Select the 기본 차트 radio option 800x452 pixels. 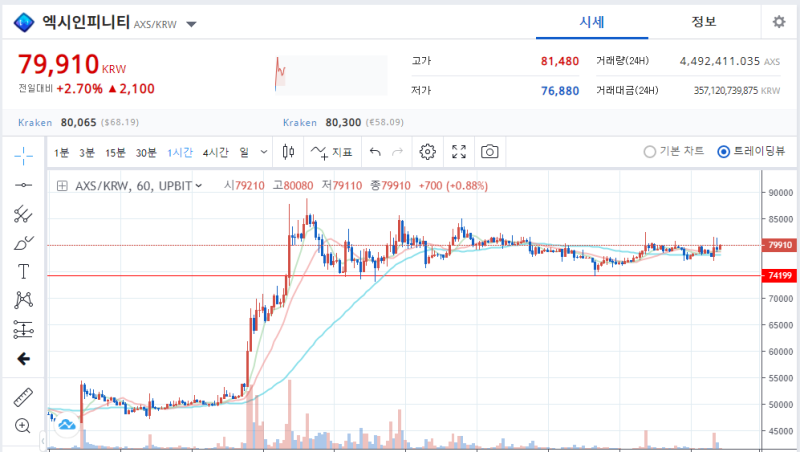673,152
